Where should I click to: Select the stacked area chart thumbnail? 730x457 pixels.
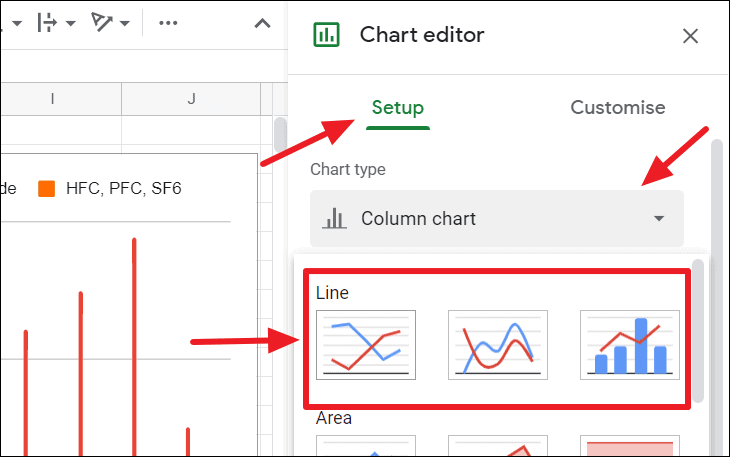tap(498, 446)
